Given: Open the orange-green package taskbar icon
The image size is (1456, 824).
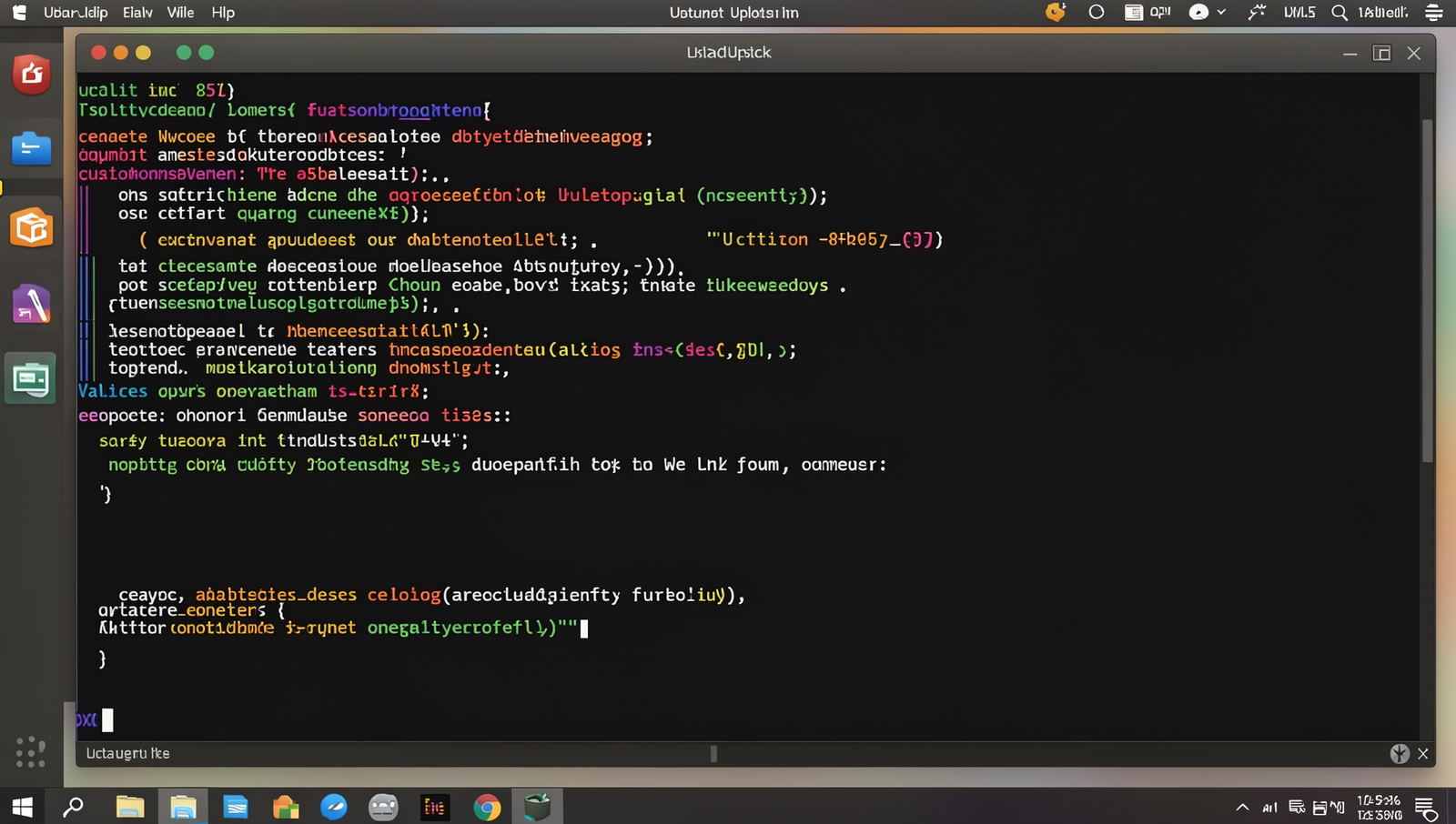Looking at the screenshot, I should (x=286, y=807).
